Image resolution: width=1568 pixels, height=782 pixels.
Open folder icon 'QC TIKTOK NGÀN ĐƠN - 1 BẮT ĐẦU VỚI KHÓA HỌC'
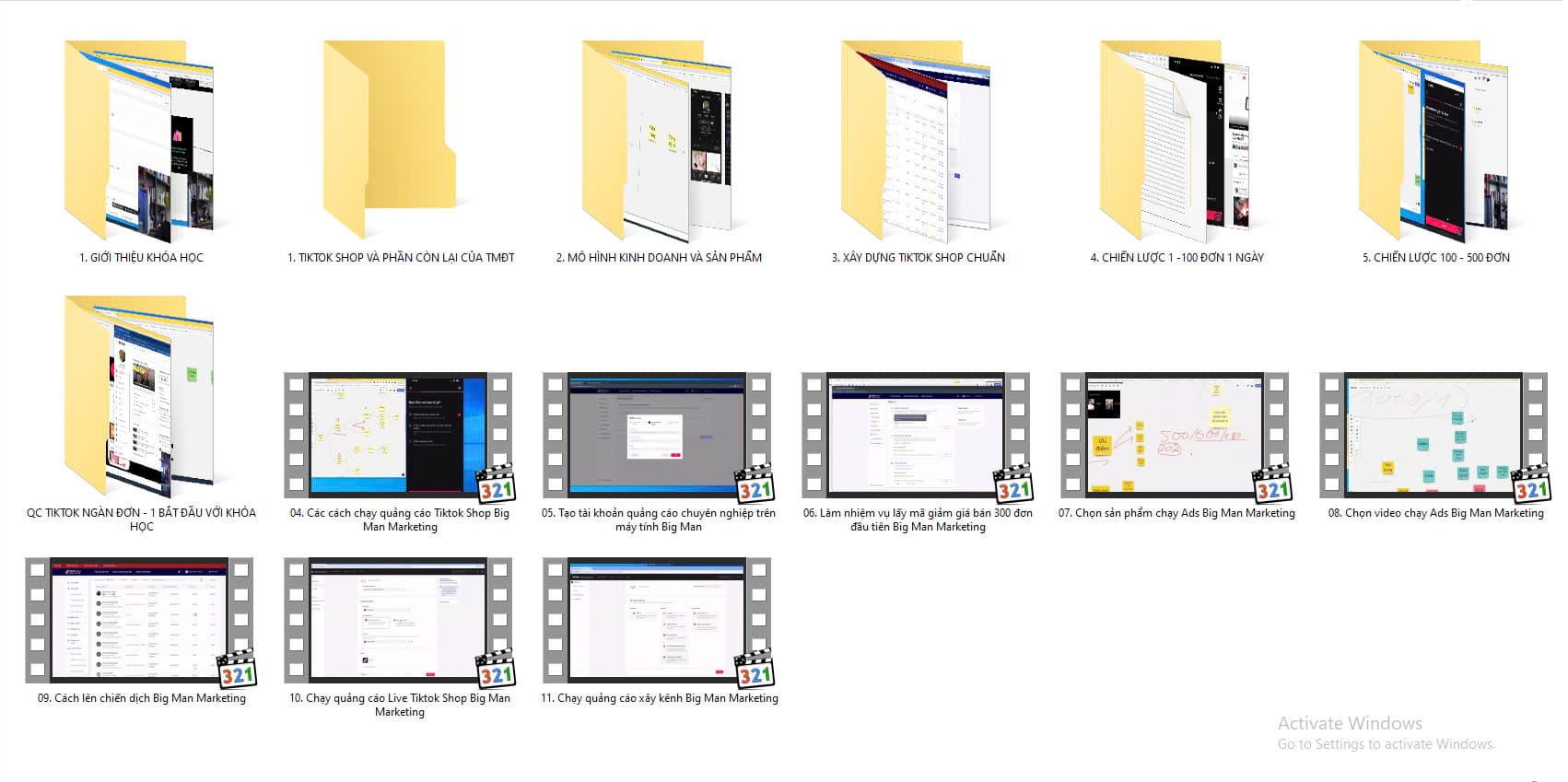140,396
